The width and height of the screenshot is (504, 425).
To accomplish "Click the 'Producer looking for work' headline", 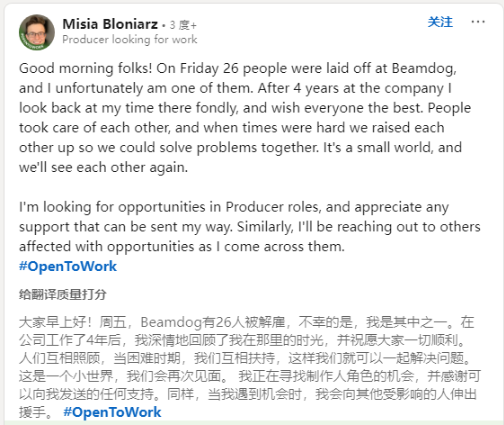I will pyautogui.click(x=130, y=39).
